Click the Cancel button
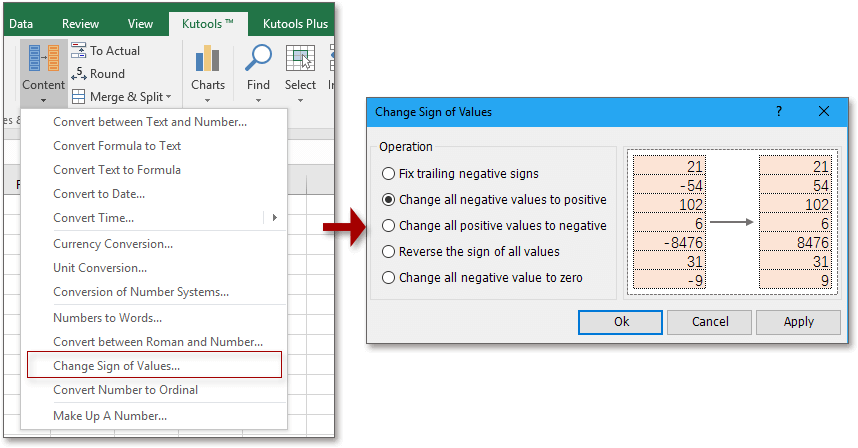The width and height of the screenshot is (858, 448). [x=710, y=322]
